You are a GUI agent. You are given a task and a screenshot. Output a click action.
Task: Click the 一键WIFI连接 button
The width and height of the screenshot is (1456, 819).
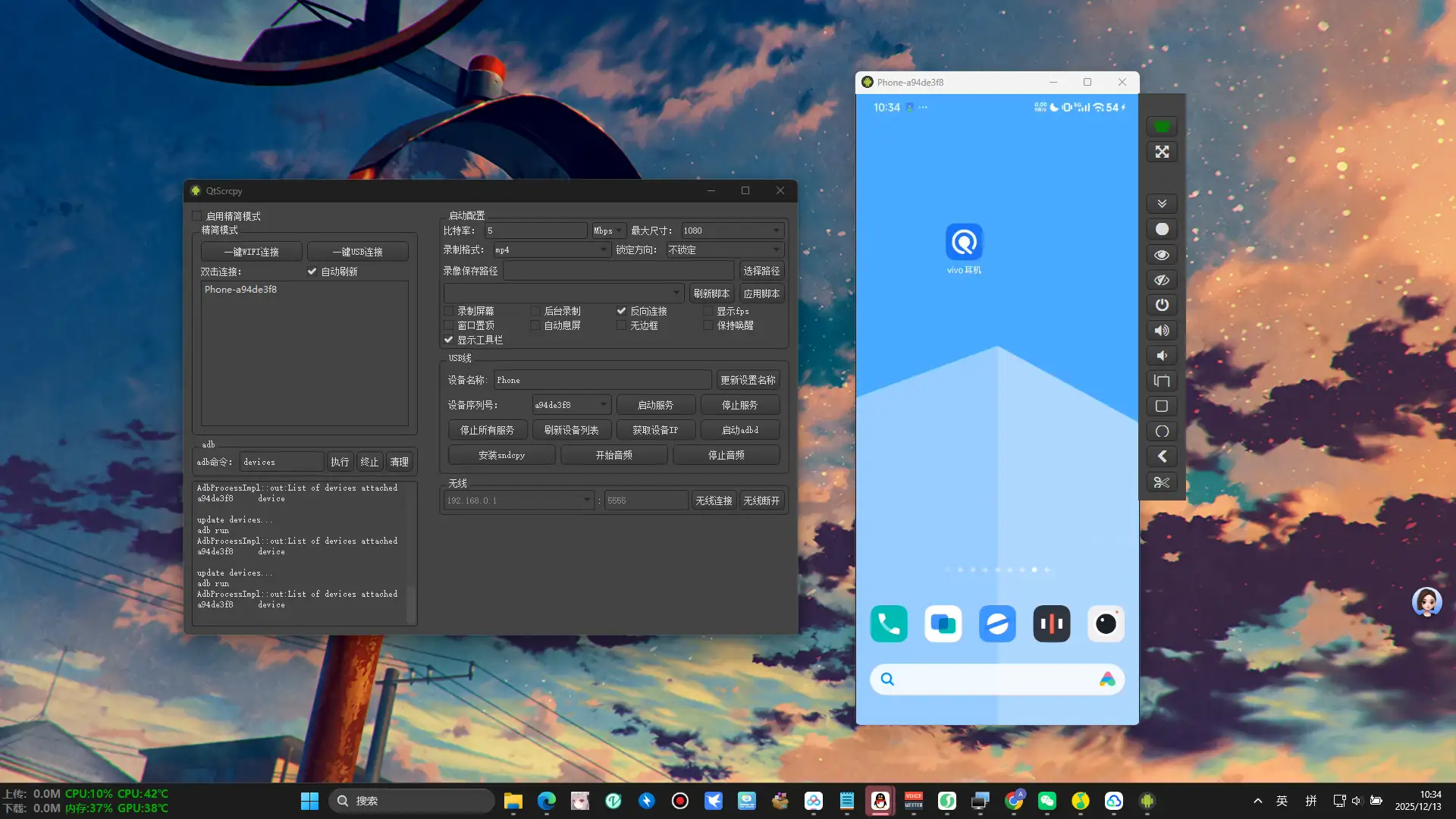251,251
